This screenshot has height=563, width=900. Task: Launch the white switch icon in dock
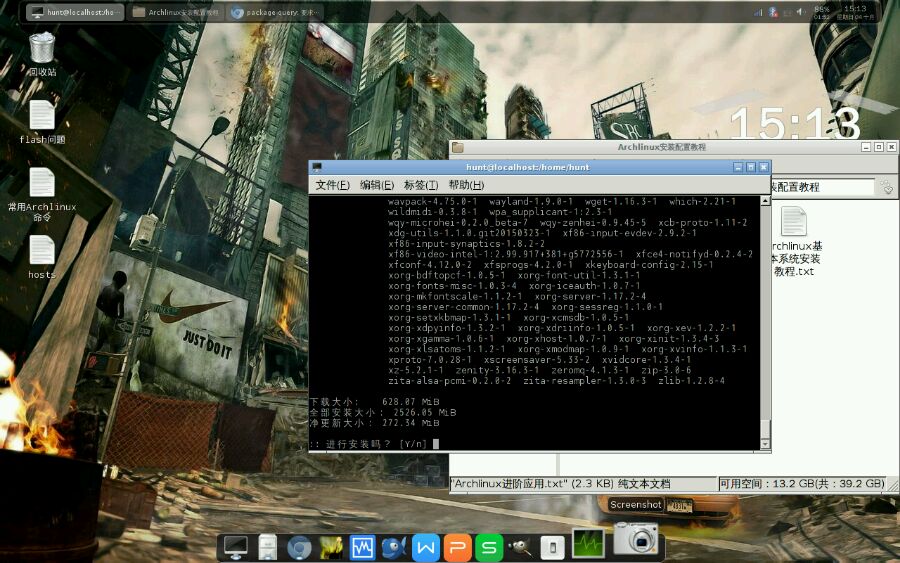click(x=552, y=548)
